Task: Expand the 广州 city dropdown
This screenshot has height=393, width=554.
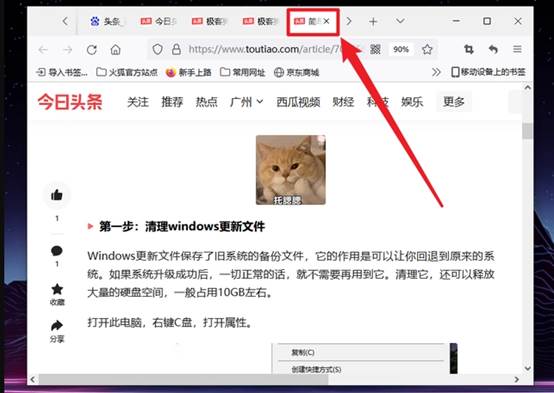Action: click(x=247, y=102)
